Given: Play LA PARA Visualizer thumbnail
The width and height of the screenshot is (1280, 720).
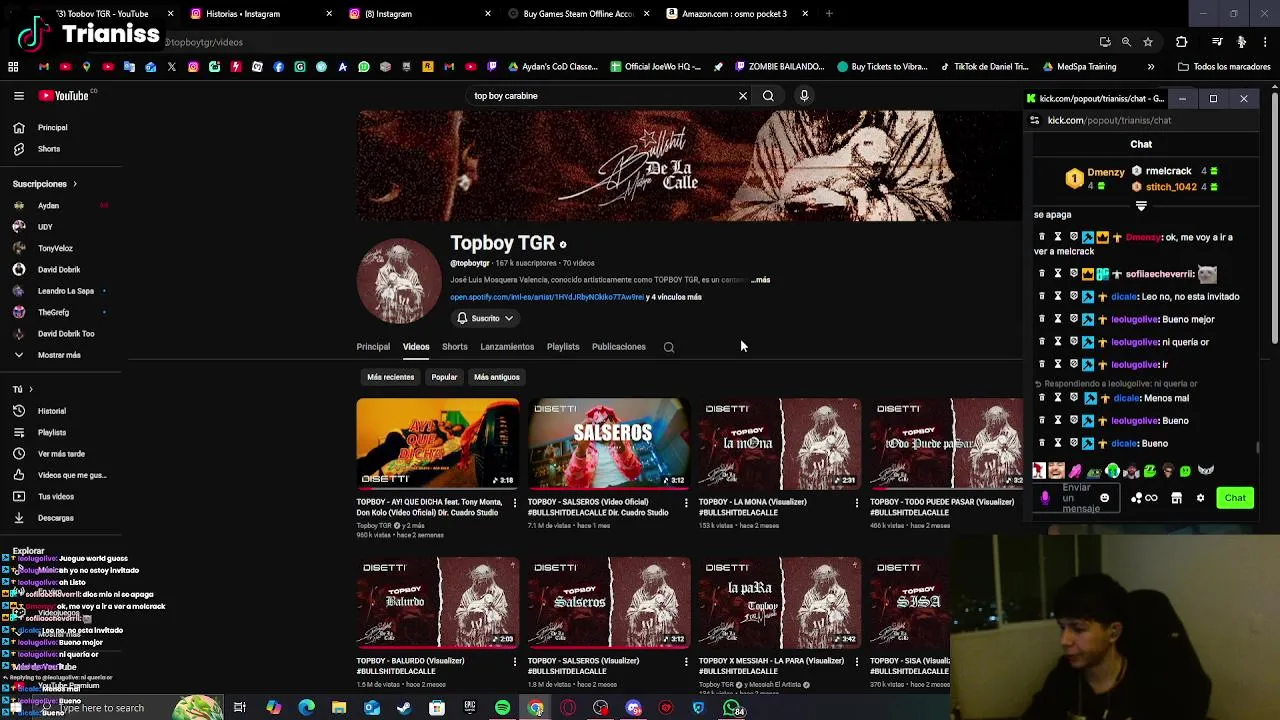Looking at the screenshot, I should [779, 603].
